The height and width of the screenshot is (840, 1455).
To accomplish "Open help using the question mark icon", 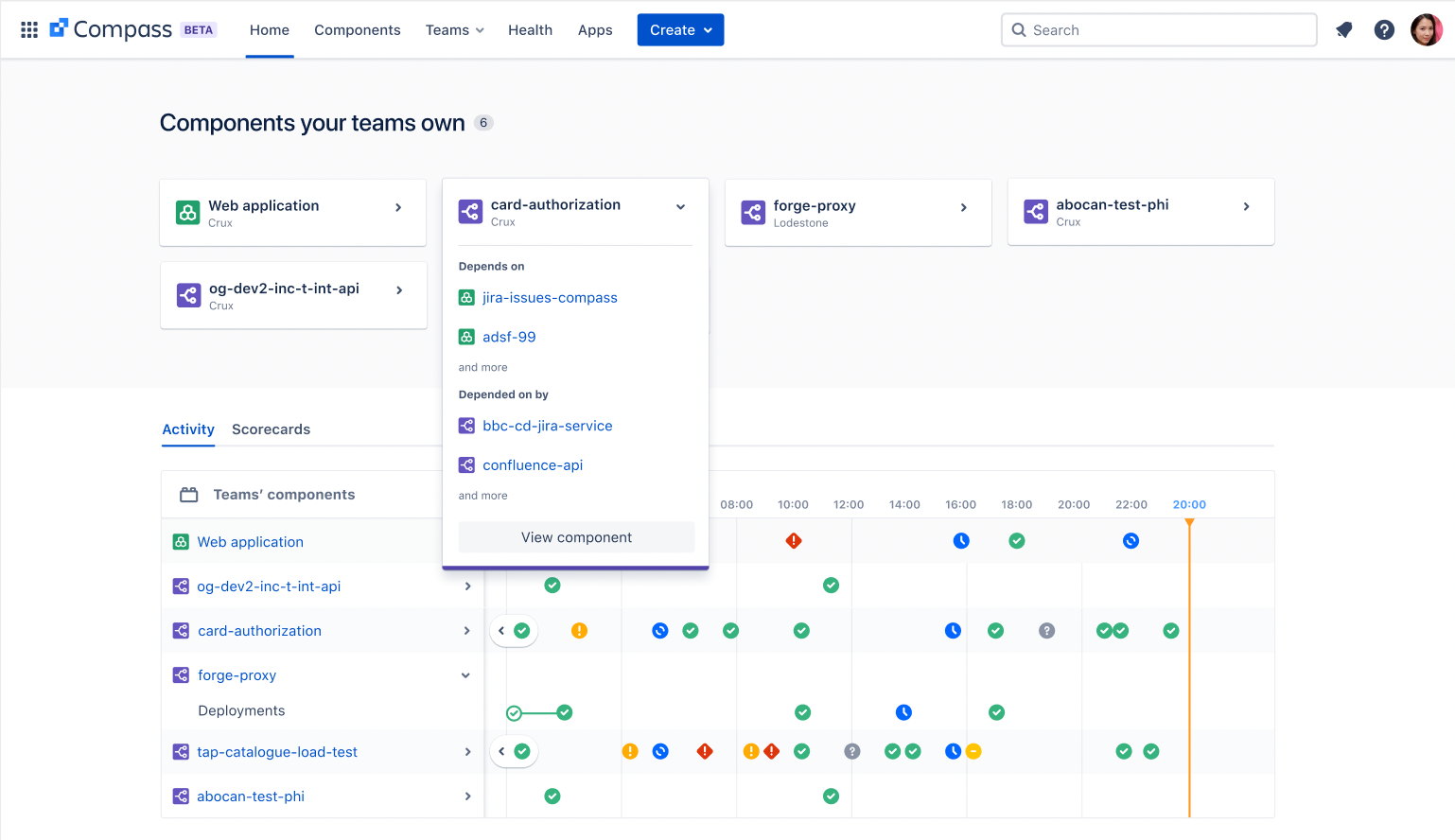I will pyautogui.click(x=1384, y=29).
